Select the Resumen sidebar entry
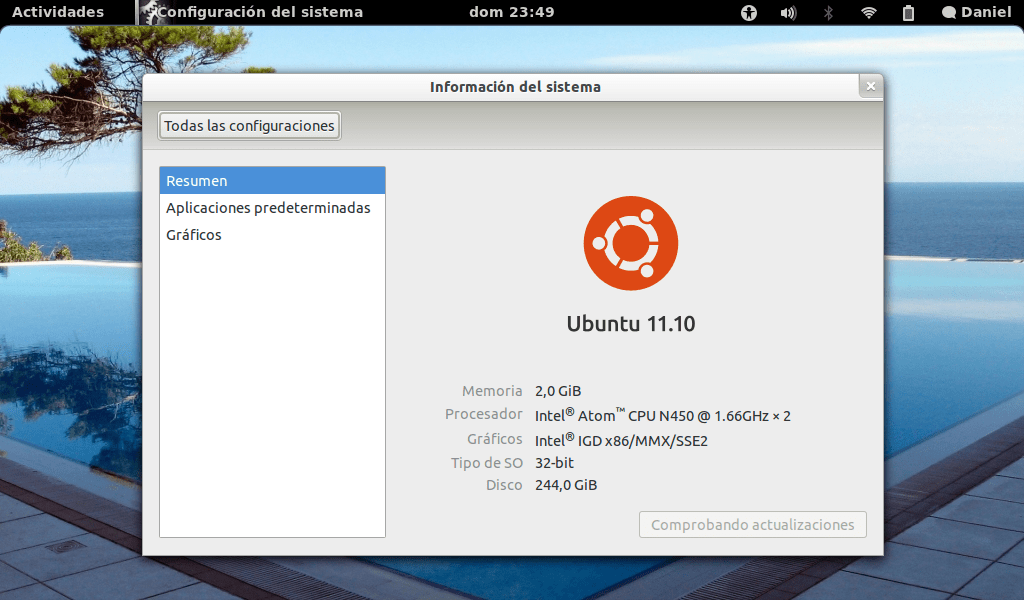Viewport: 1024px width, 600px height. 272,181
